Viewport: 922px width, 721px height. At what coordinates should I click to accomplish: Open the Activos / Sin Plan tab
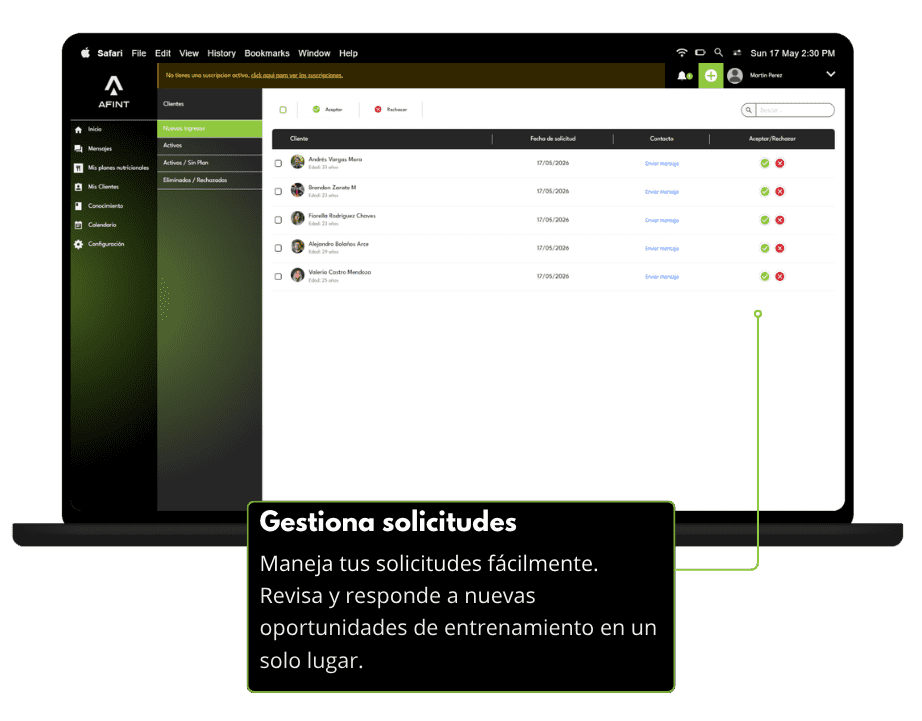[209, 163]
